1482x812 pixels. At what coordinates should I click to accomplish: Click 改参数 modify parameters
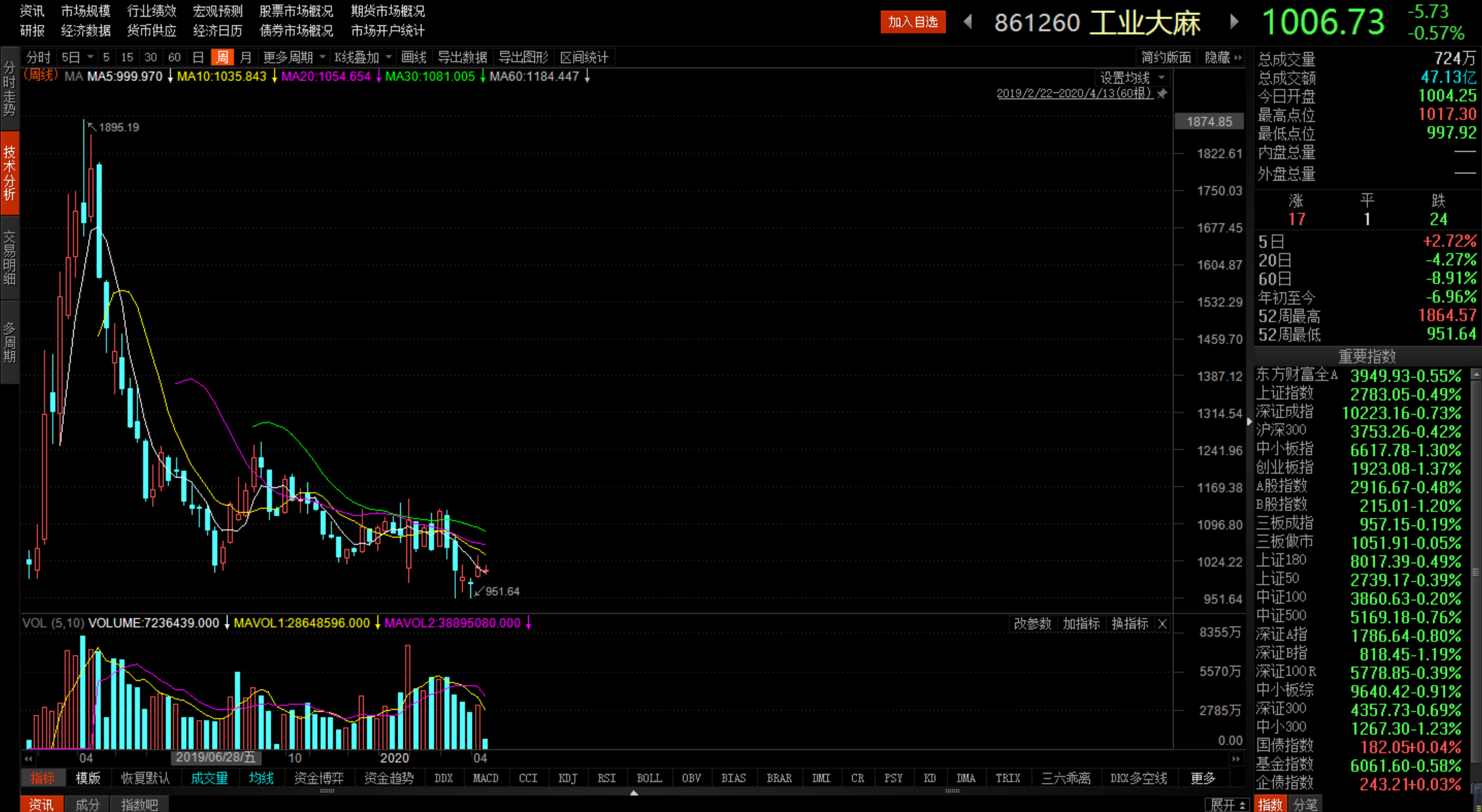point(1032,624)
